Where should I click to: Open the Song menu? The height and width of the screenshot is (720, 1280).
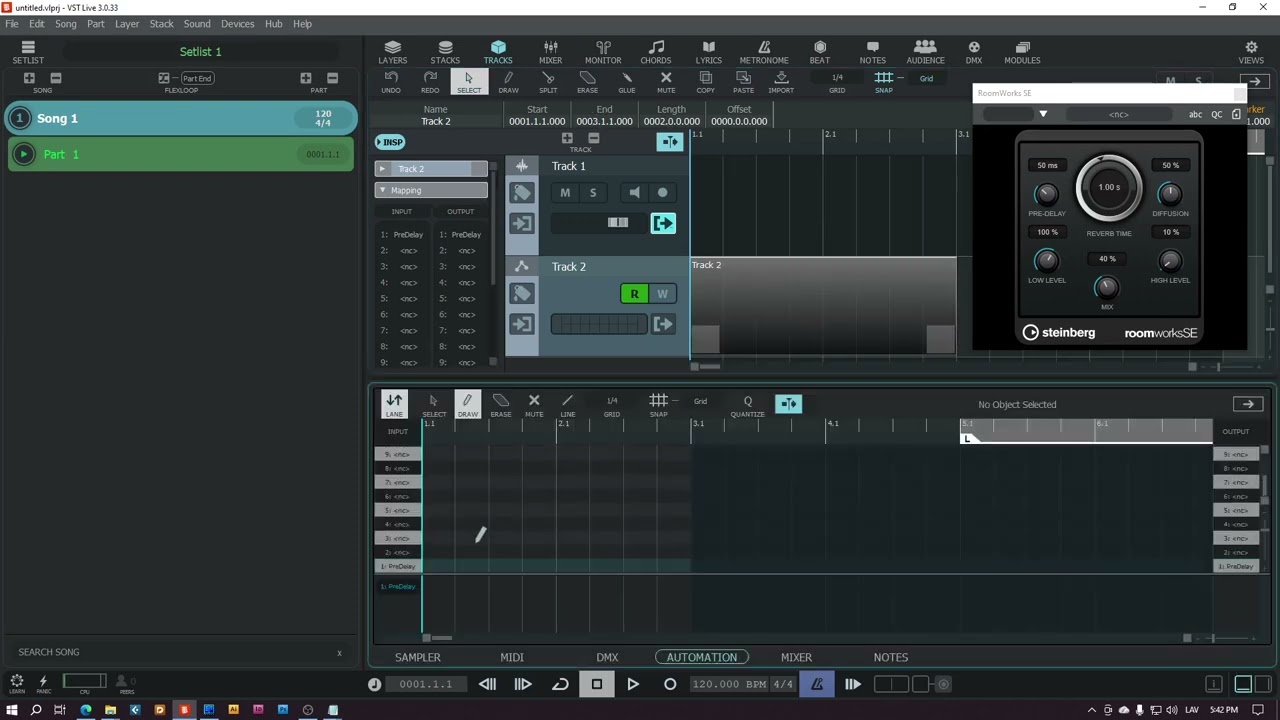pos(65,24)
